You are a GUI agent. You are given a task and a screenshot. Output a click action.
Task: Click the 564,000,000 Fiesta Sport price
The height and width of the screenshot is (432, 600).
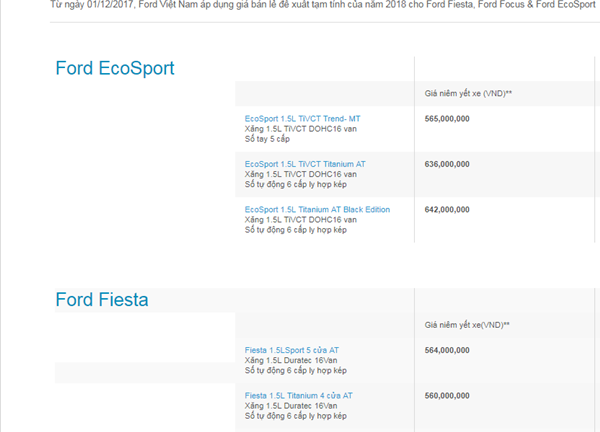tap(447, 349)
